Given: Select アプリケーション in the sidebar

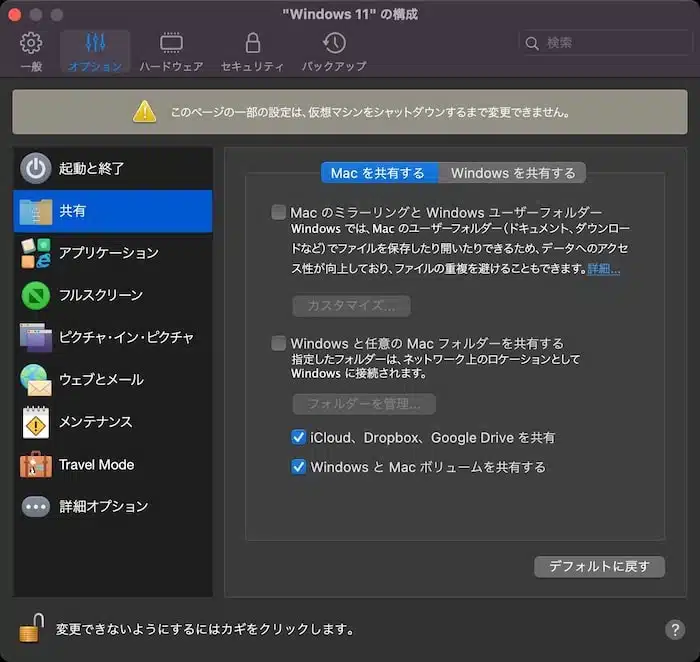Looking at the screenshot, I should pyautogui.click(x=113, y=253).
